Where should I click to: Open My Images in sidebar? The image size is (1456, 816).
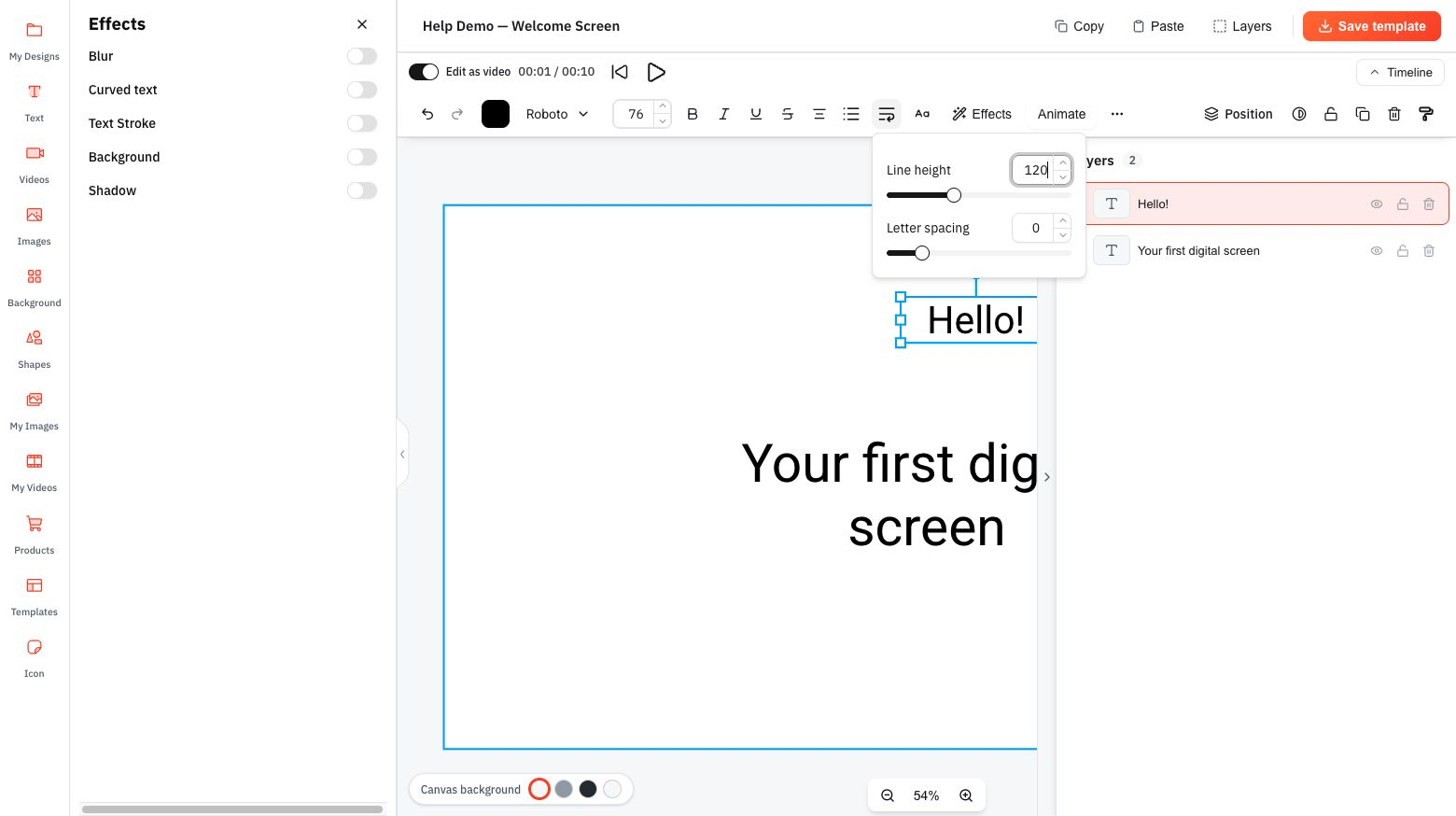coord(35,412)
